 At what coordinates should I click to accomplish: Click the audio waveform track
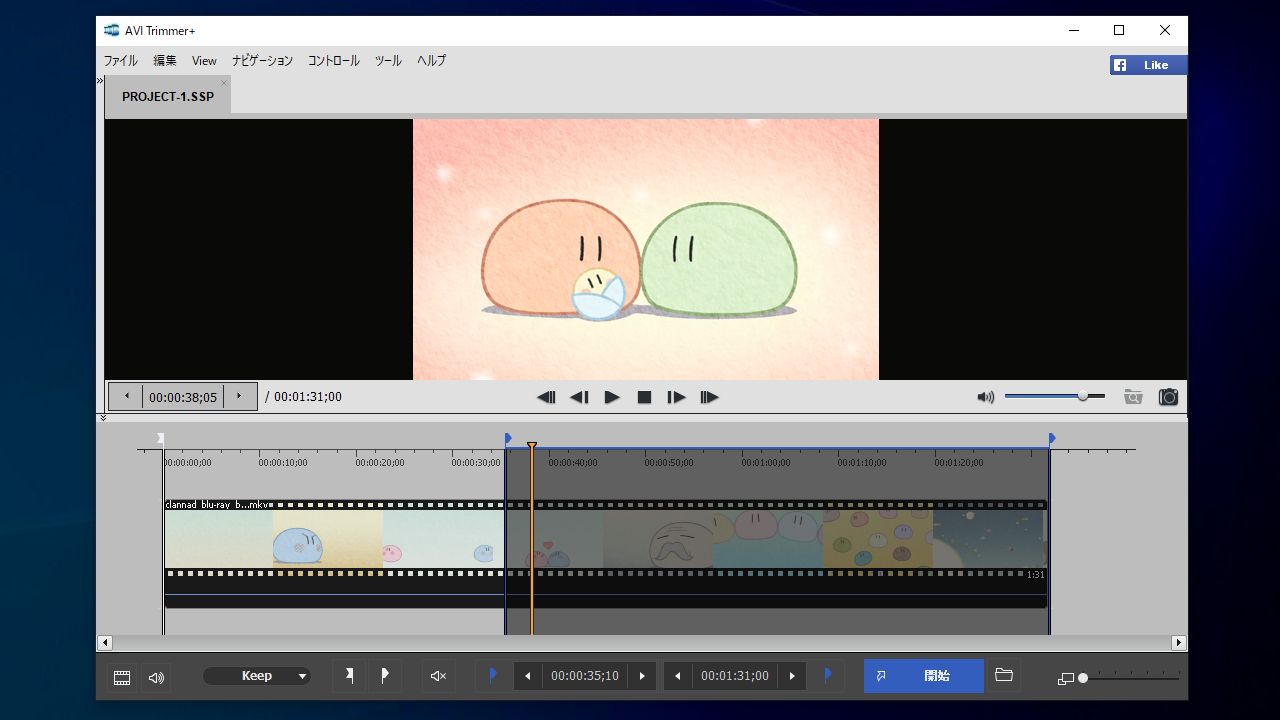pyautogui.click(x=605, y=595)
